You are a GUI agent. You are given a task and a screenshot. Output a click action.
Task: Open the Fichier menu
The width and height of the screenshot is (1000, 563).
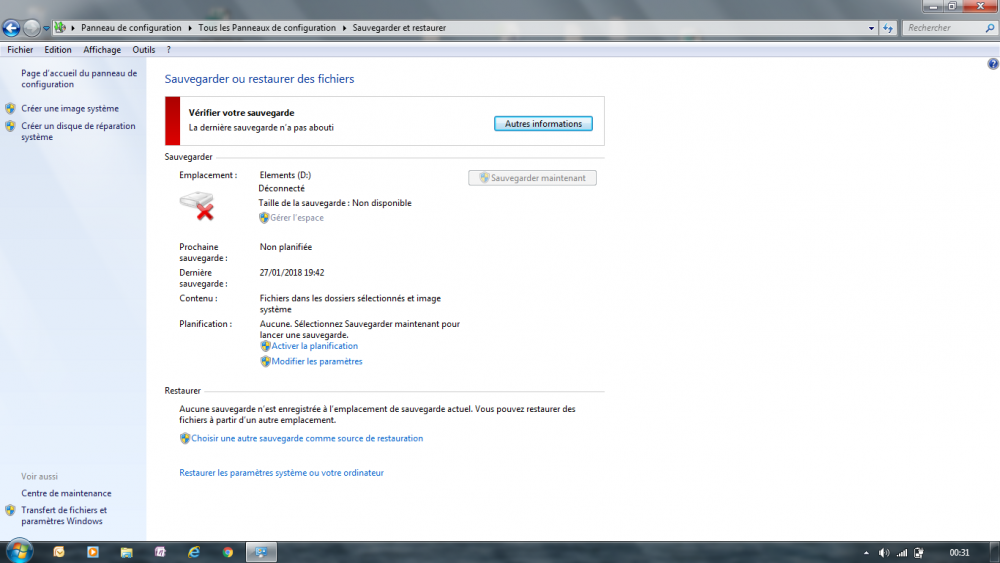(x=20, y=50)
